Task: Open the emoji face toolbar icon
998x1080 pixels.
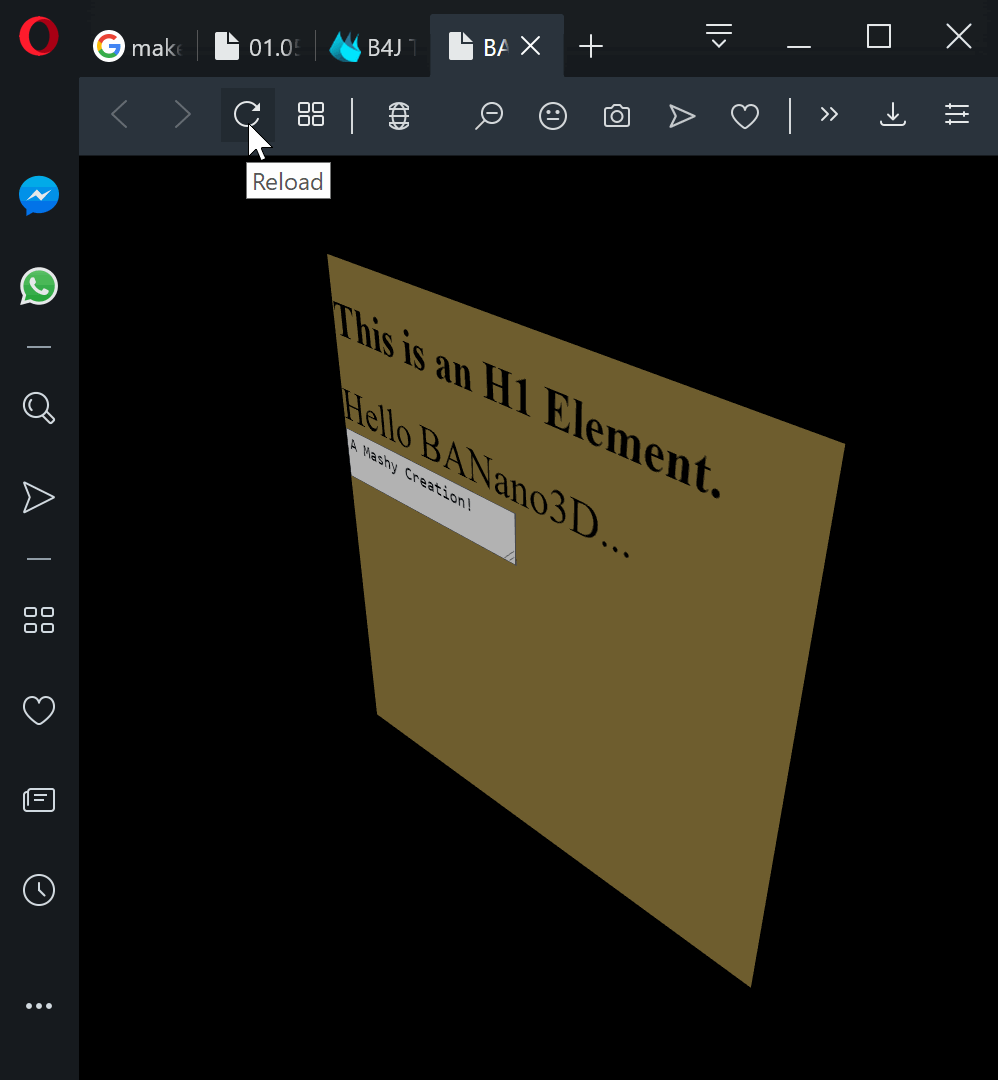Action: point(553,116)
